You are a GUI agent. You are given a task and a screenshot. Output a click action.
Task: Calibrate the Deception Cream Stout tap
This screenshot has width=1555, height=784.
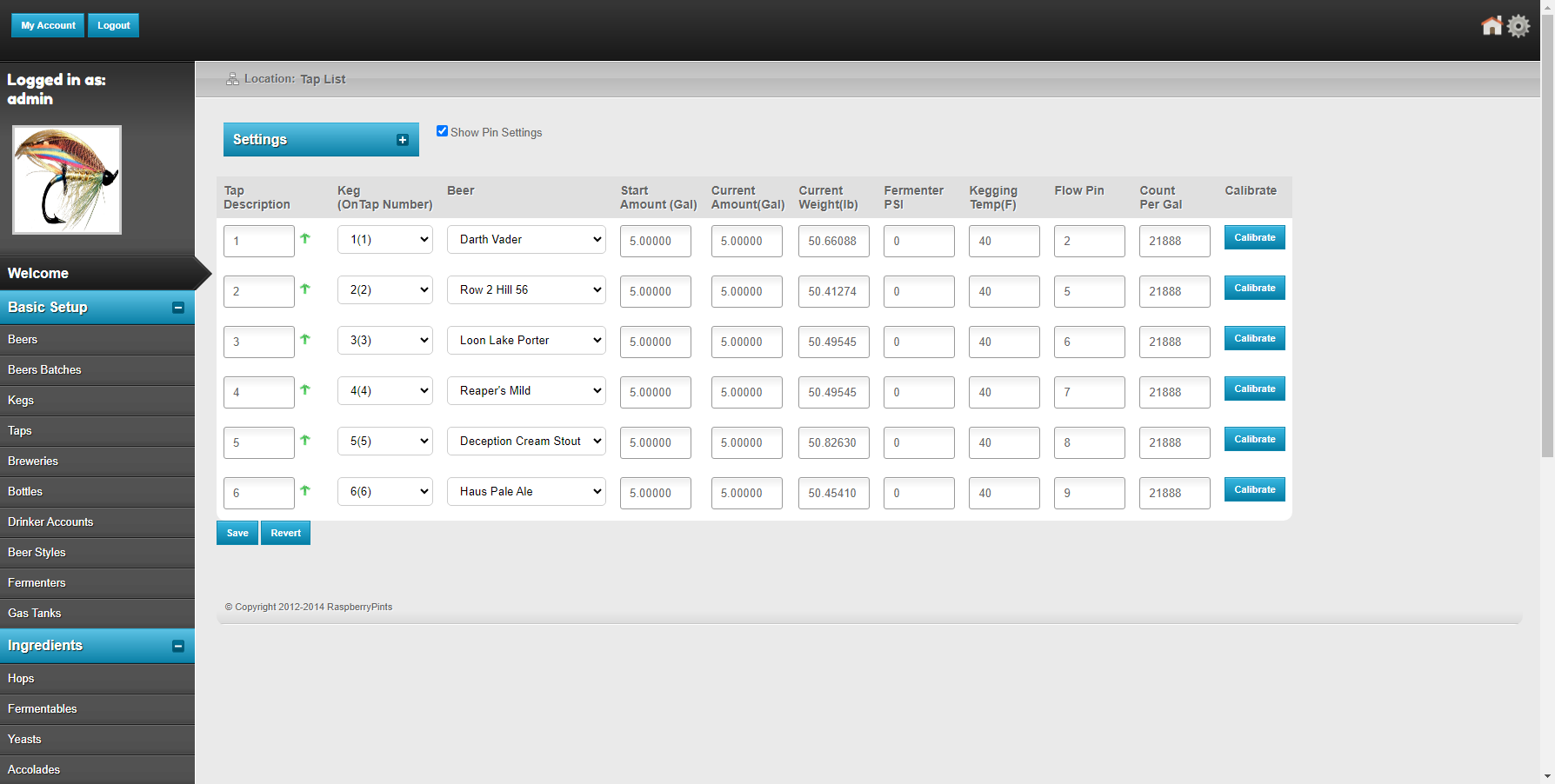[x=1255, y=439]
